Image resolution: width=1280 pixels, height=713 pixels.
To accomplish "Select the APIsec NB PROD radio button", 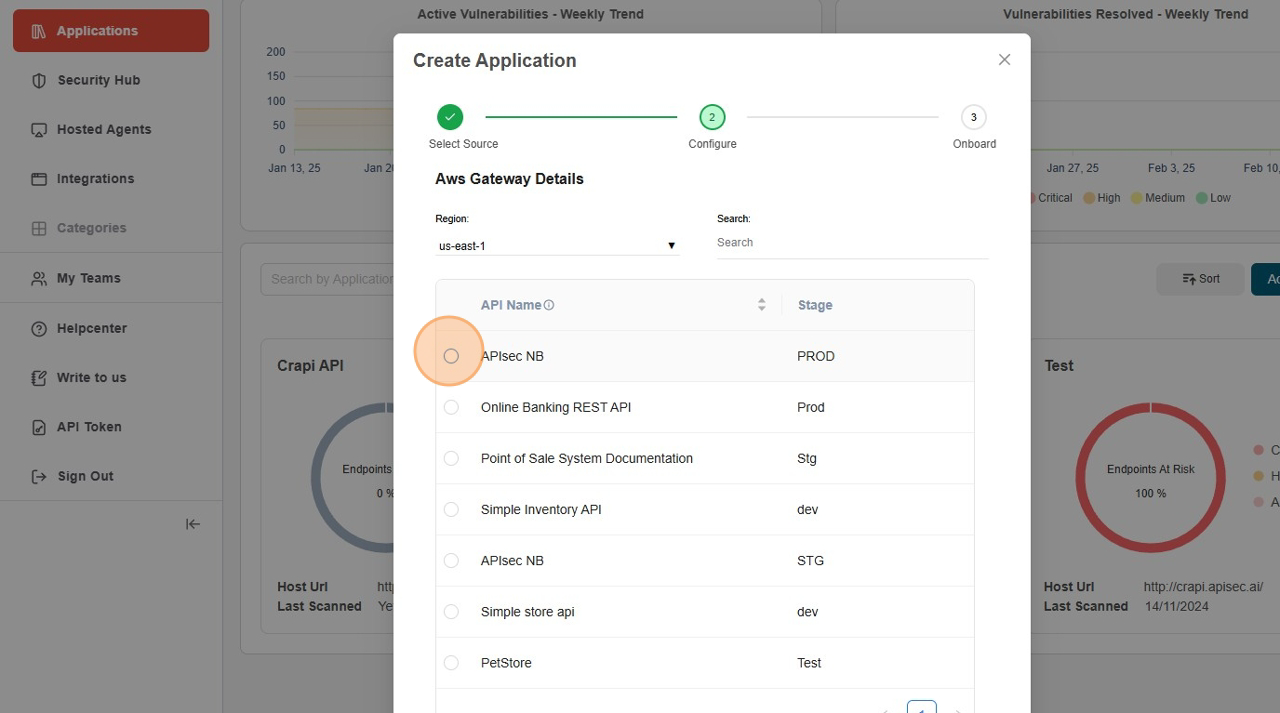I will tap(451, 356).
